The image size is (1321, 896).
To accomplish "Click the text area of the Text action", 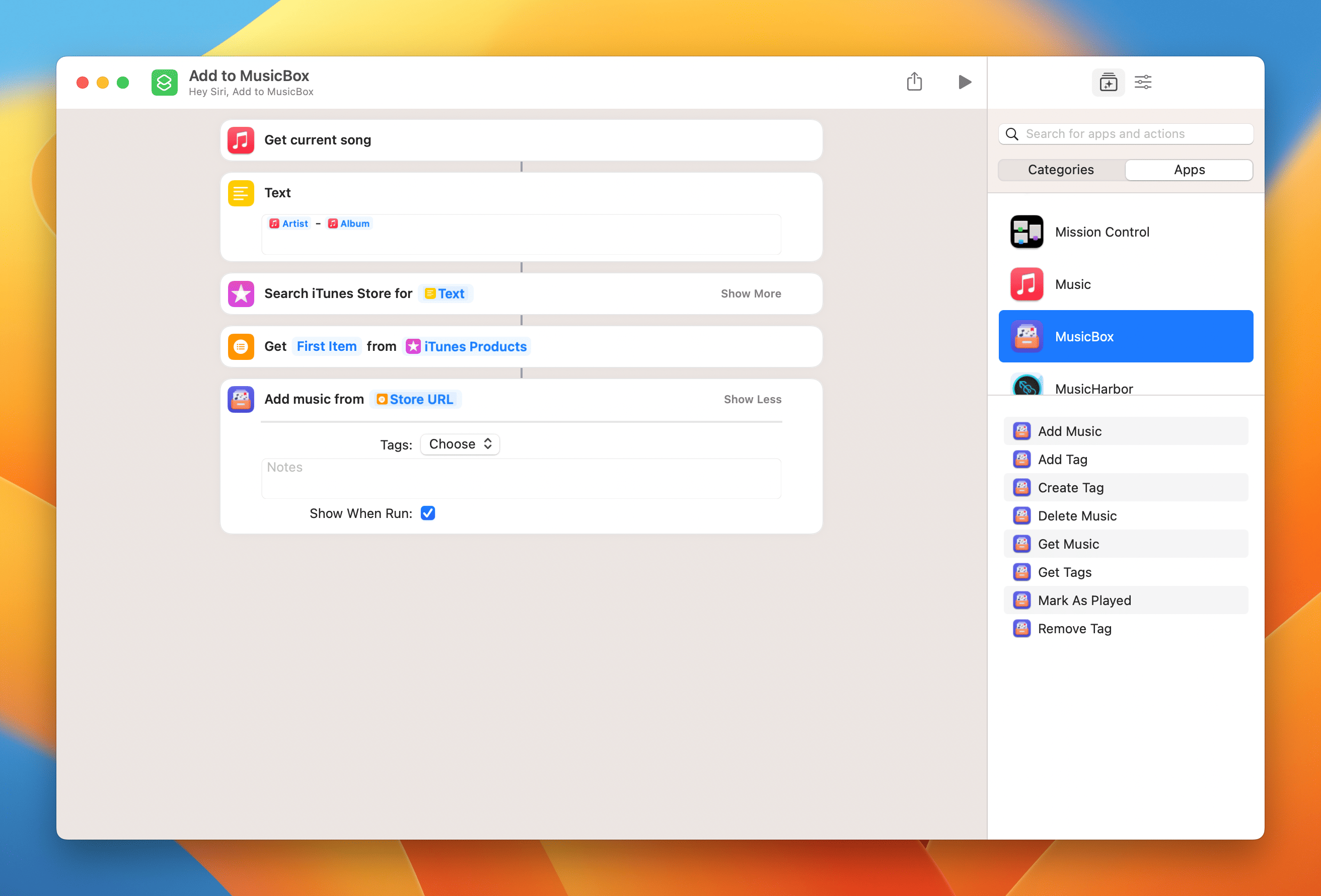I will [x=521, y=234].
